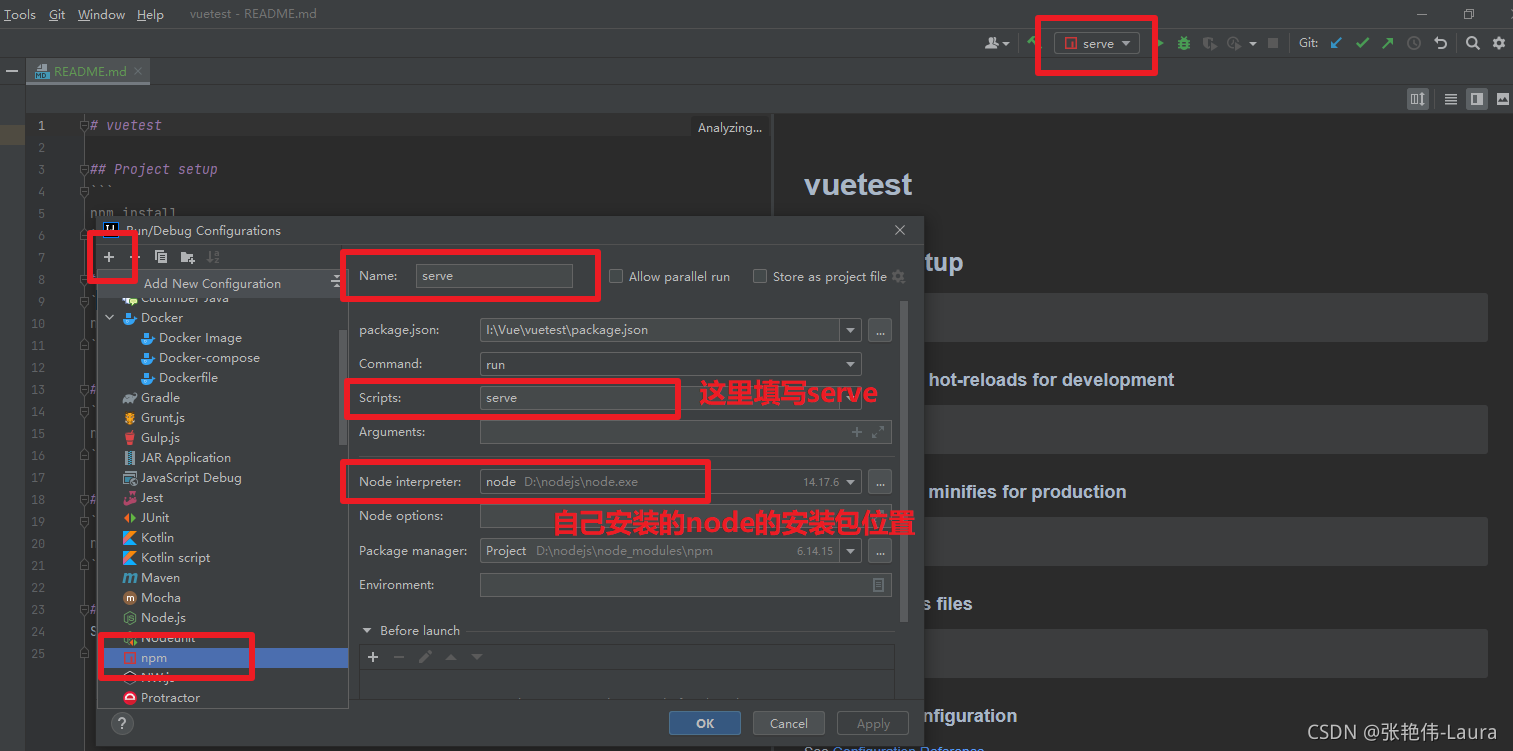Fold the Project setup heading in editor
Viewport: 1513px width, 751px height.
(84, 169)
